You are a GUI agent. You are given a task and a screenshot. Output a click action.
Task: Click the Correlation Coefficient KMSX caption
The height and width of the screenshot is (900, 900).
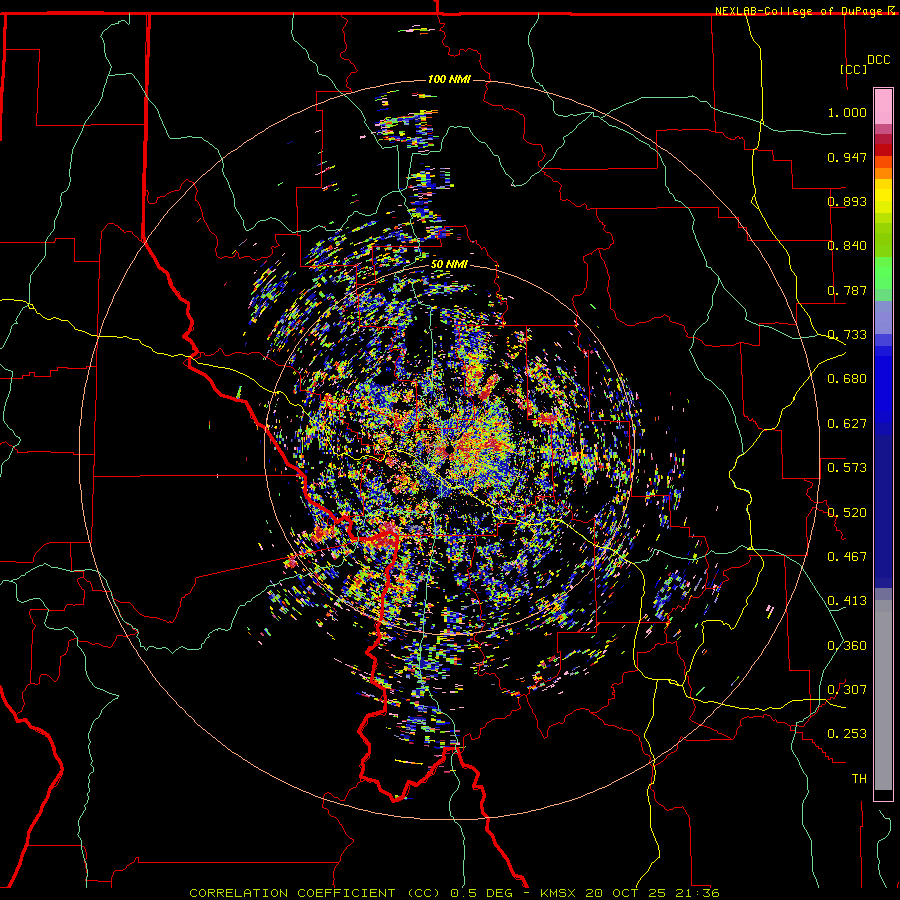point(454,893)
